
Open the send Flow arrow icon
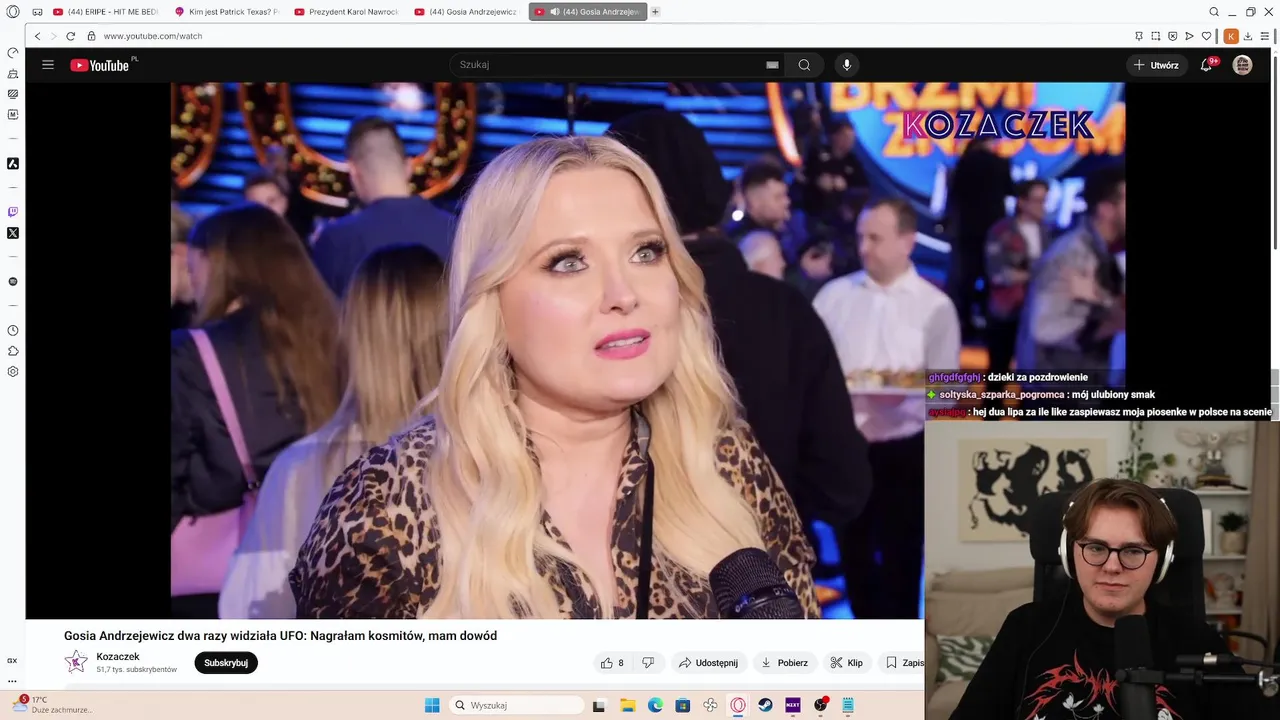(1189, 36)
